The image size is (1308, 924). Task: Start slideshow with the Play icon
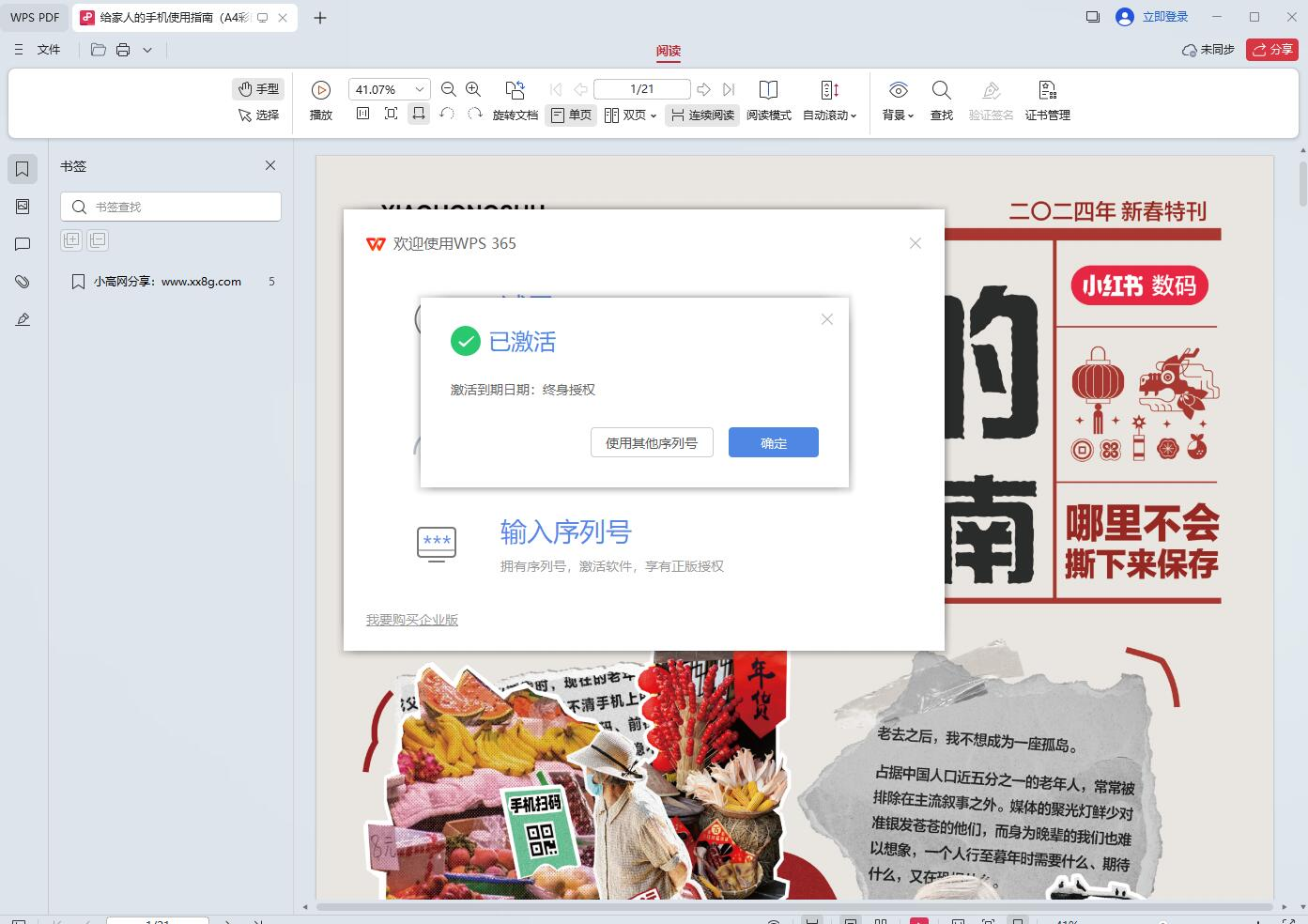(321, 90)
